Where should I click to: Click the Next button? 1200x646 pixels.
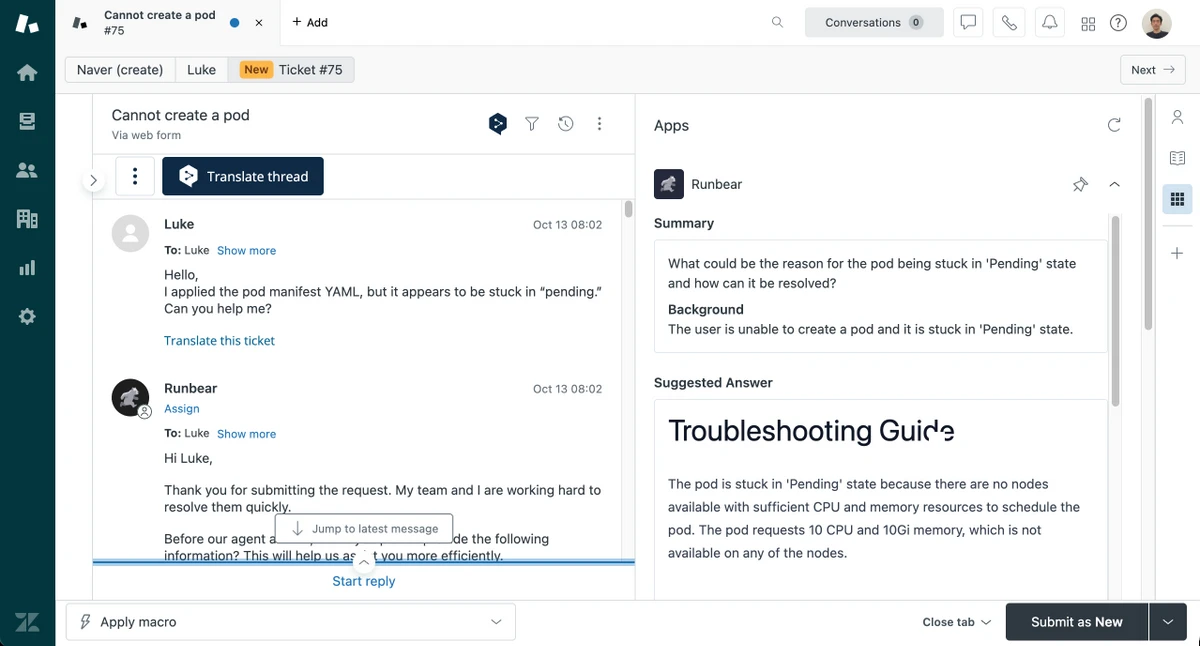(x=1152, y=70)
